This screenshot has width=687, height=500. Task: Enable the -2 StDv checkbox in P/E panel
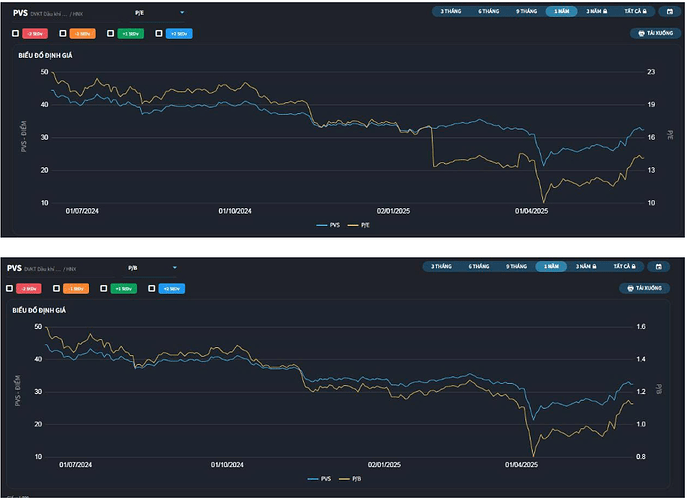(15, 33)
